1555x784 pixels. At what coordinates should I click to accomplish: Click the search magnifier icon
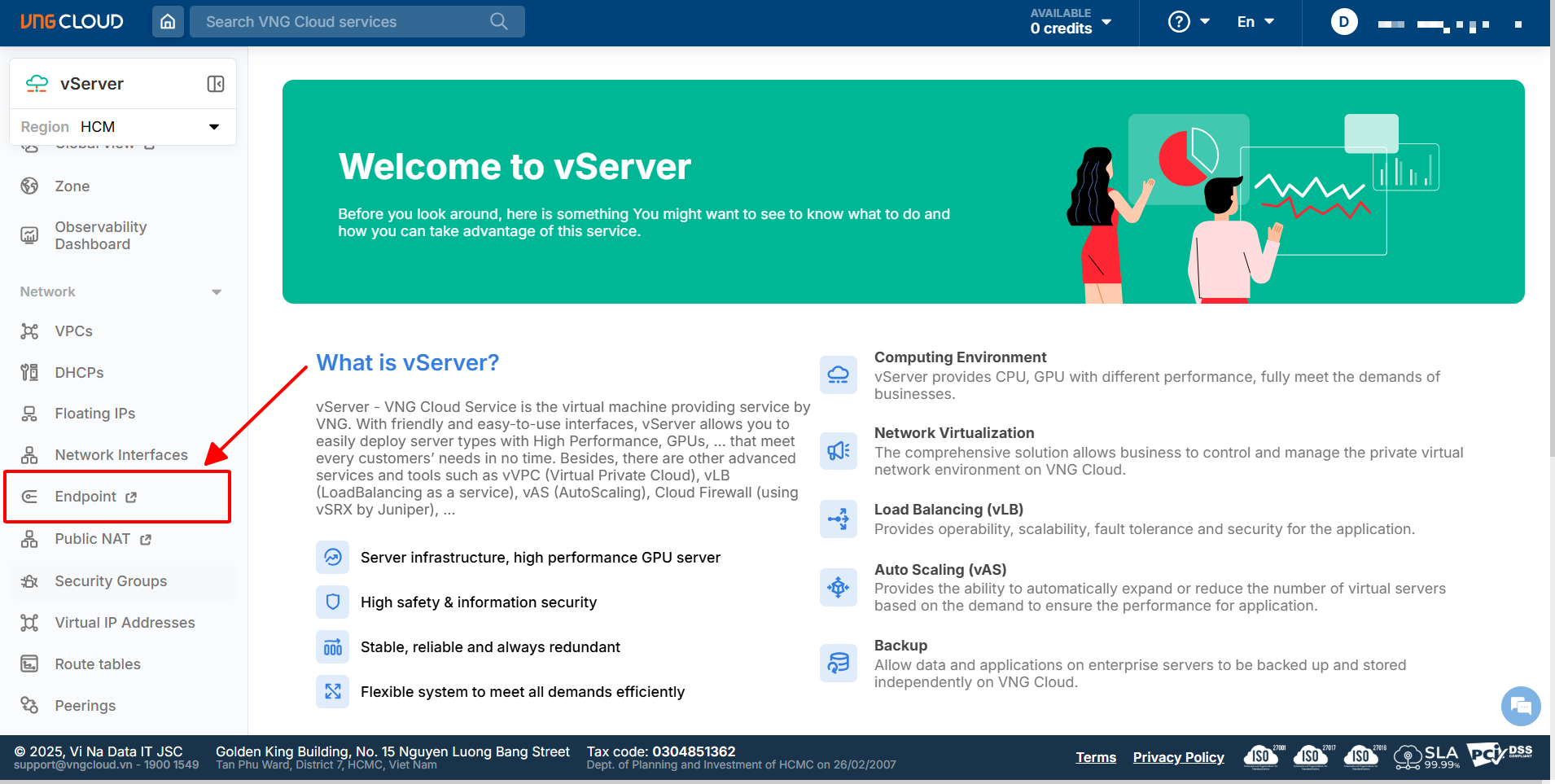click(499, 22)
